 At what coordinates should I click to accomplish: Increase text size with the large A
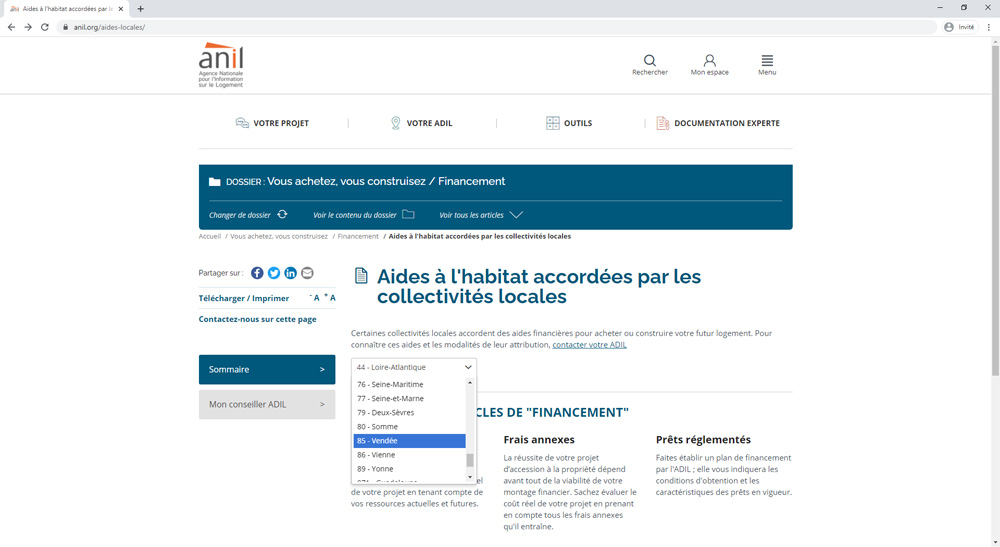(330, 297)
